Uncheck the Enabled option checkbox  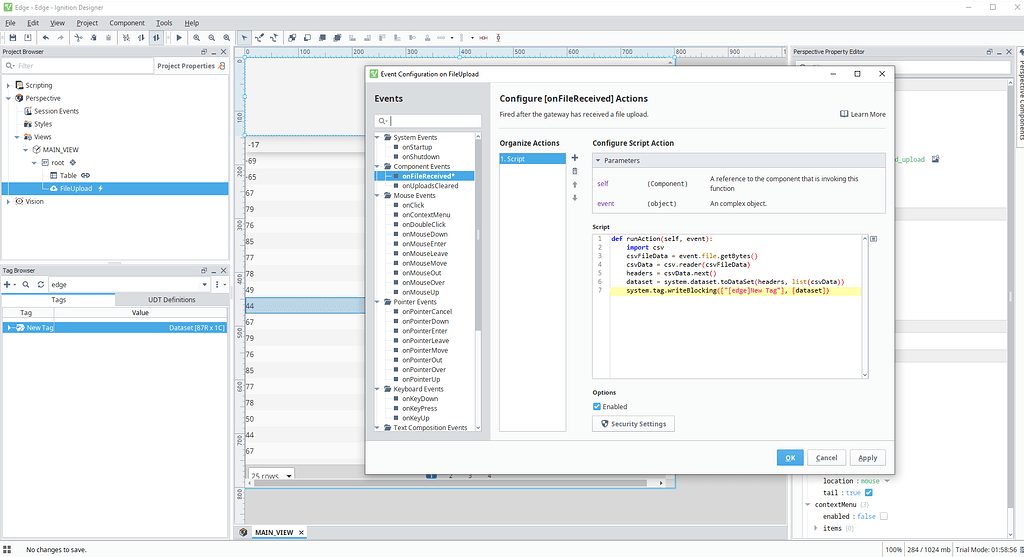point(597,407)
